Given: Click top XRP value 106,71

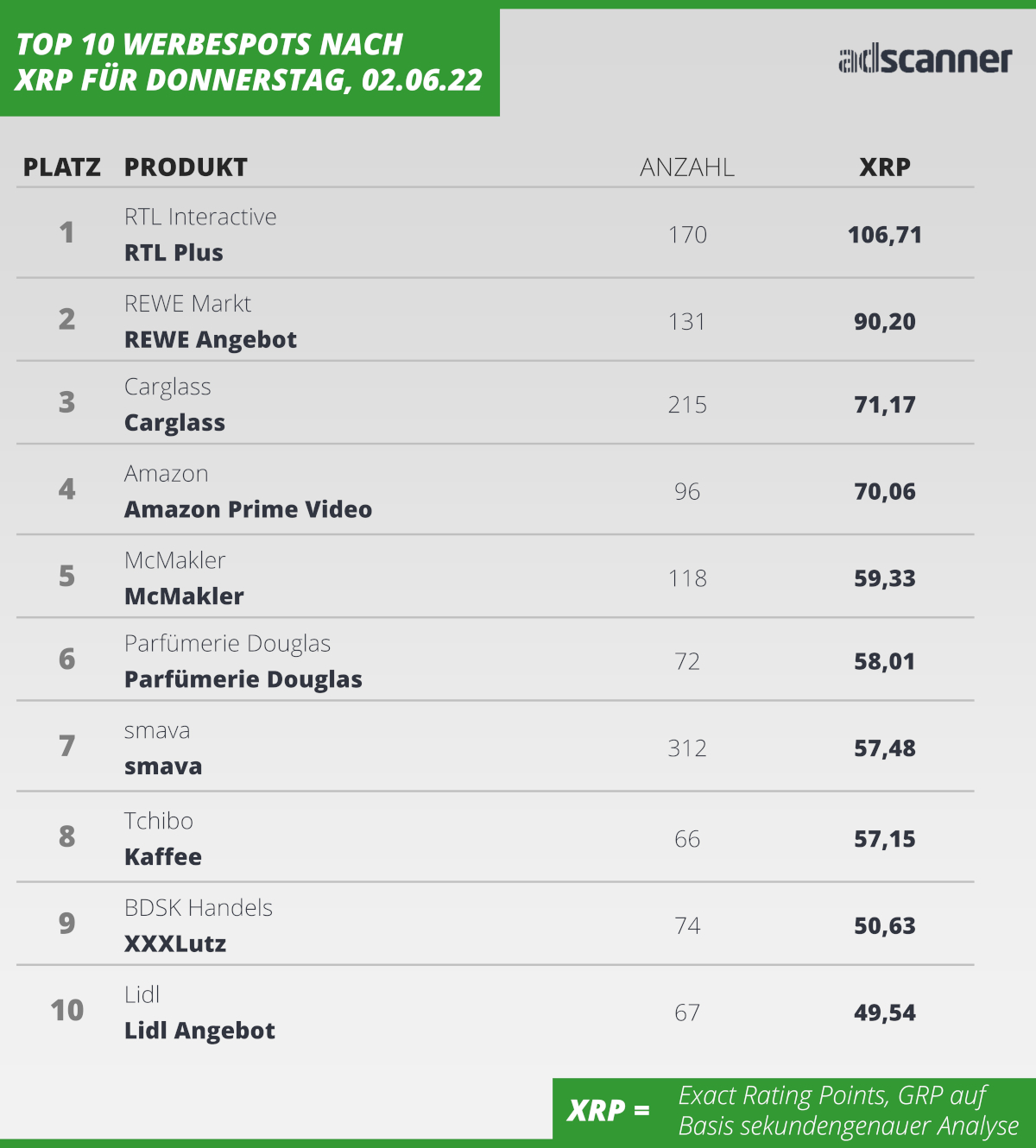Looking at the screenshot, I should (x=885, y=235).
